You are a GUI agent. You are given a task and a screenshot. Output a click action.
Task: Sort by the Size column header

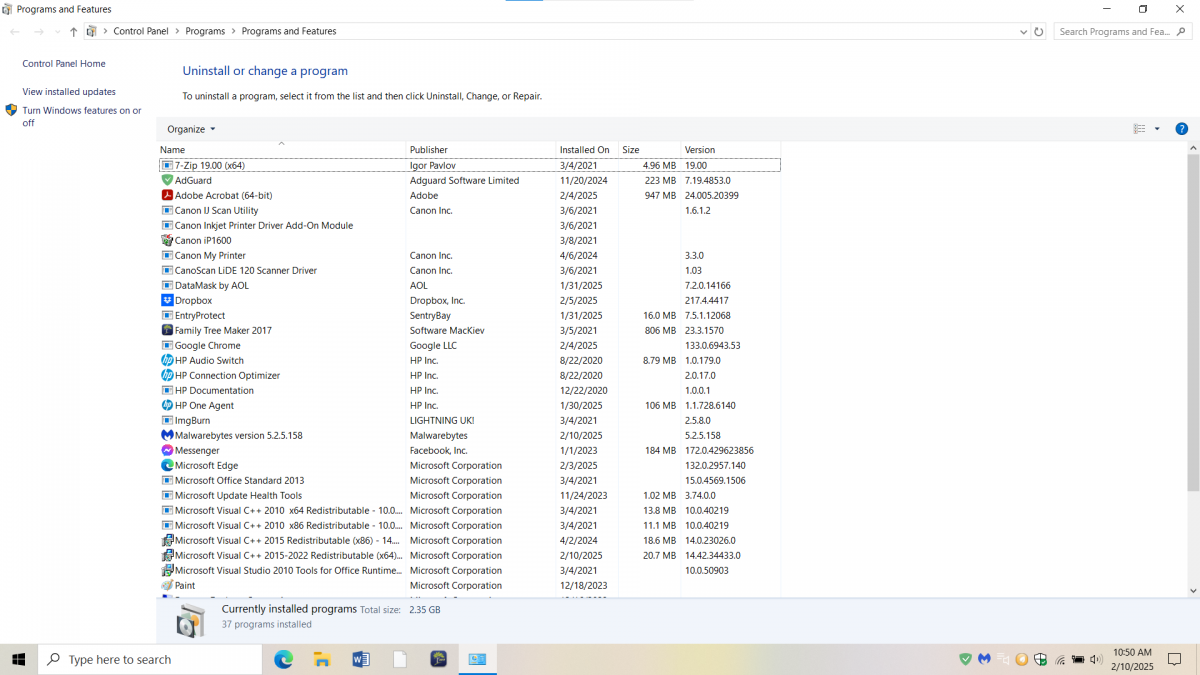coord(649,149)
